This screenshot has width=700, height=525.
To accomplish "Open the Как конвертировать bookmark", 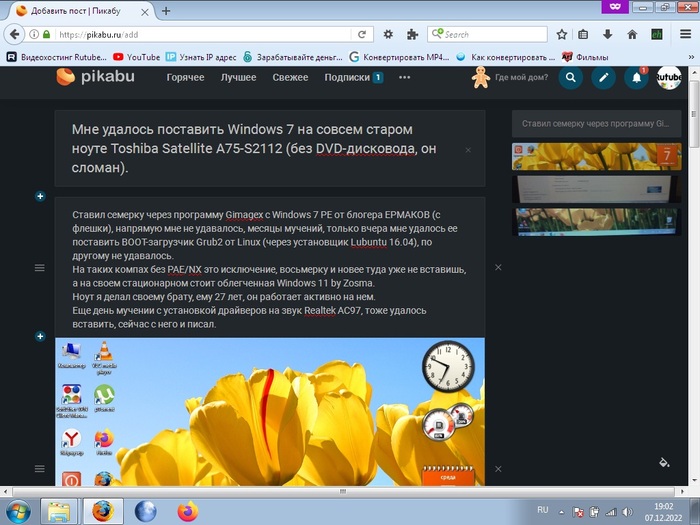I will click(x=505, y=57).
